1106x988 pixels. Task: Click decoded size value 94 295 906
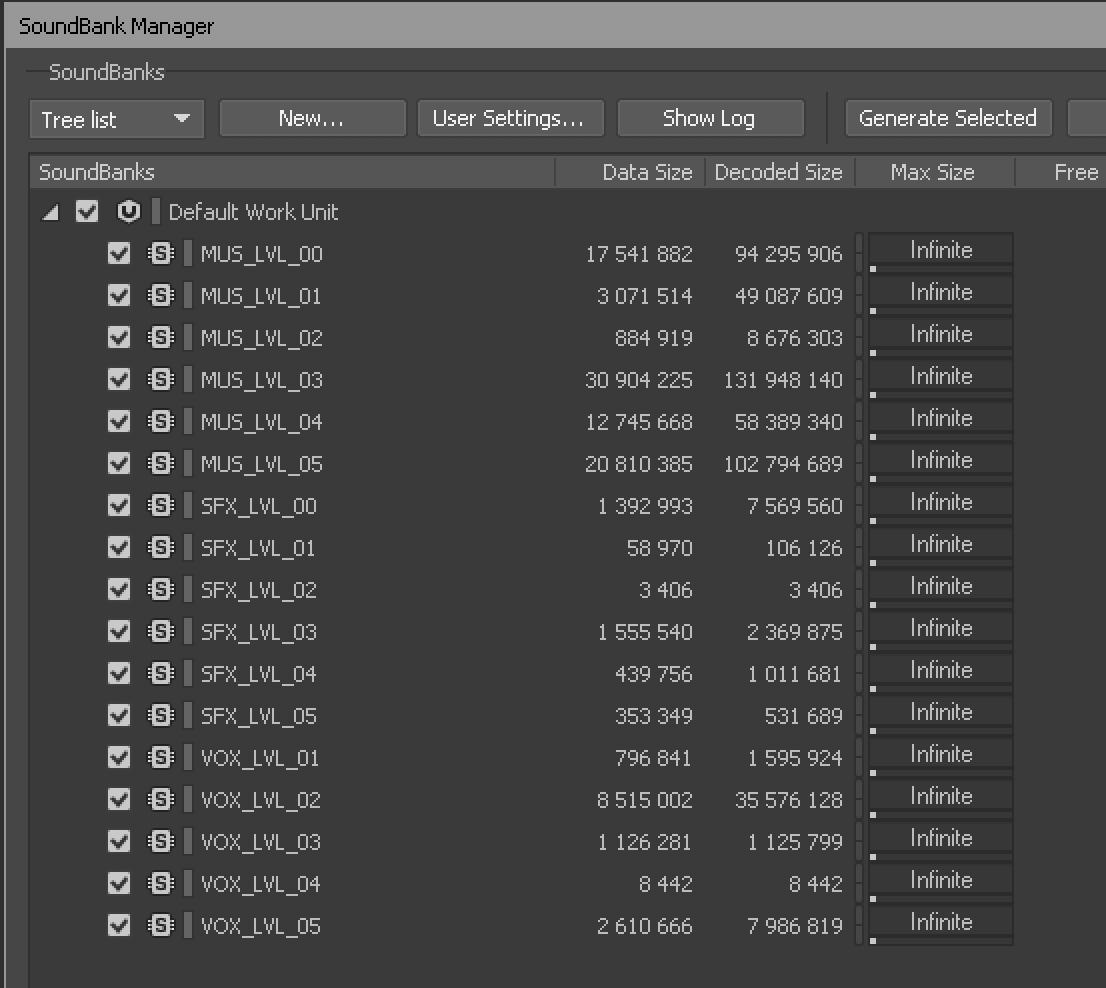pos(789,254)
